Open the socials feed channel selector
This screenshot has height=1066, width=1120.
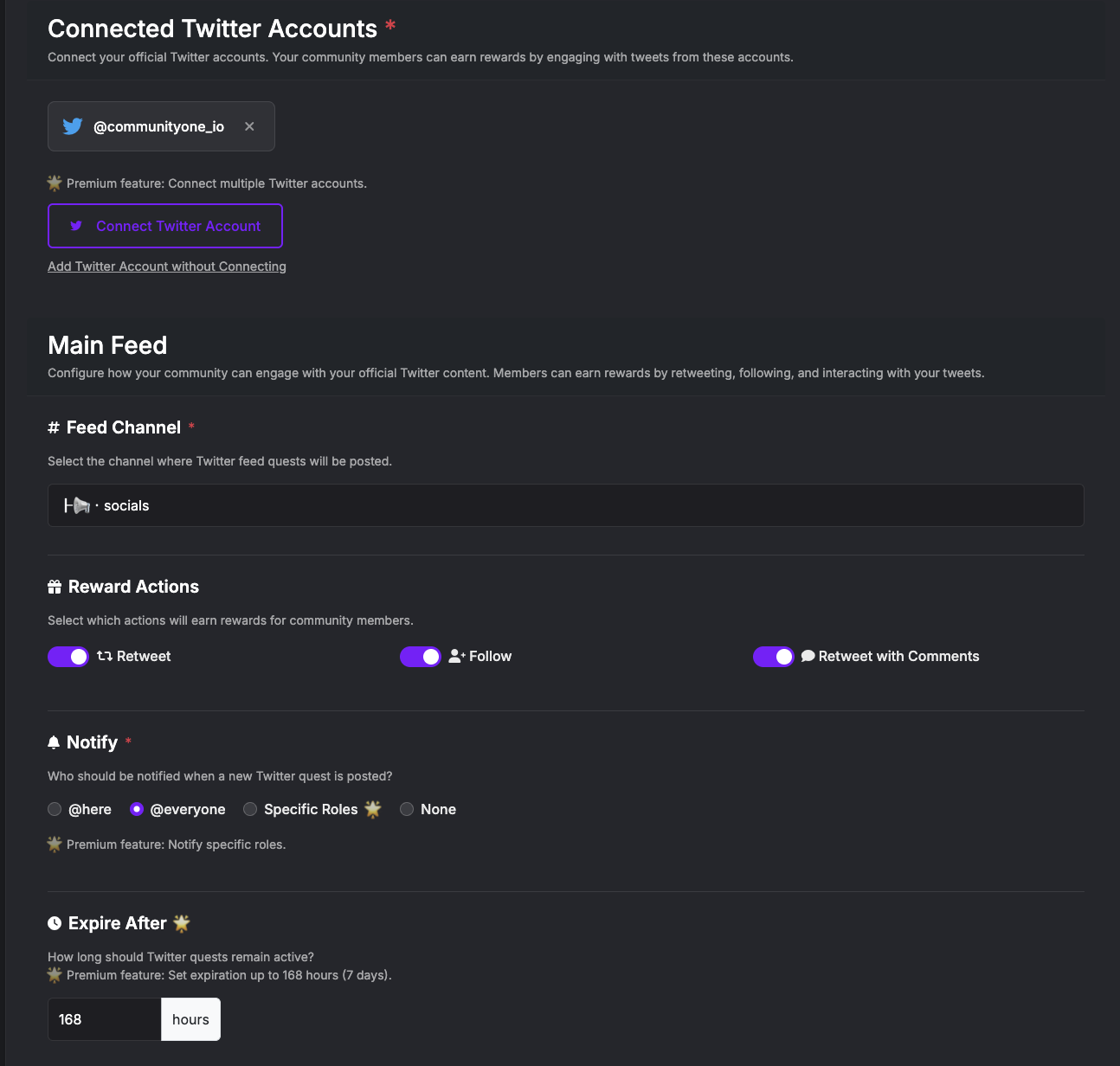click(x=565, y=505)
